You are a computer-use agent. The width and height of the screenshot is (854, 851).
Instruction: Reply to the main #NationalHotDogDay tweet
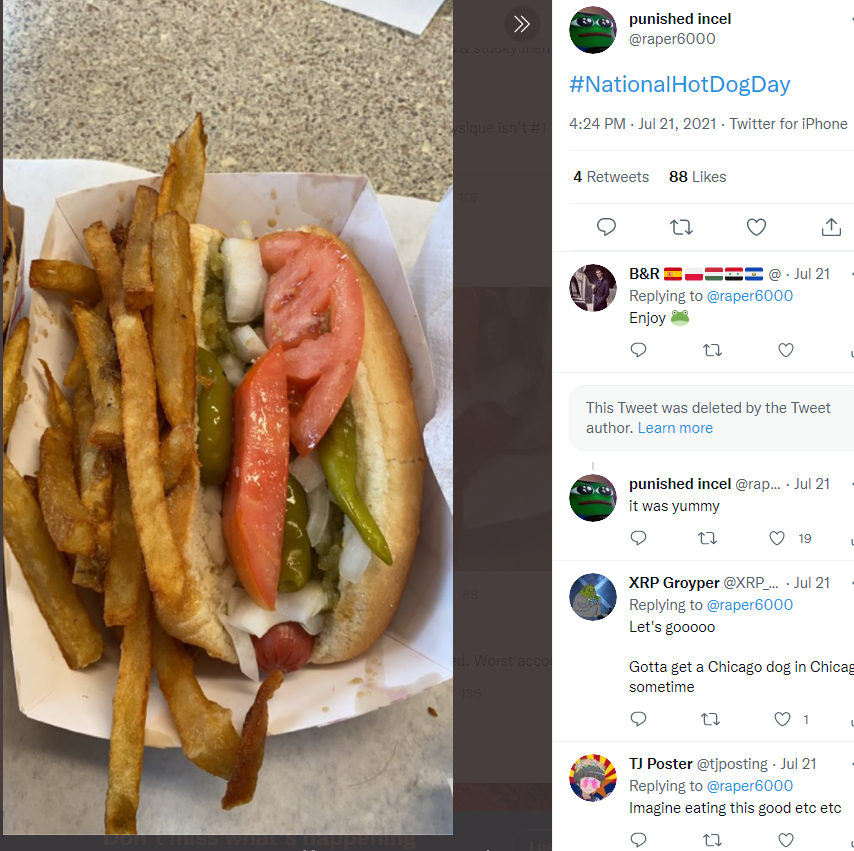coord(606,227)
